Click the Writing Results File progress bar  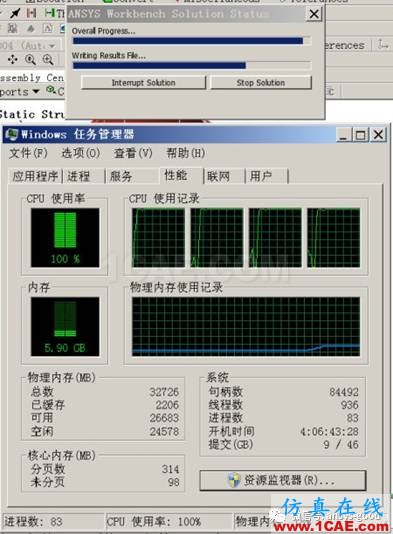[x=192, y=65]
